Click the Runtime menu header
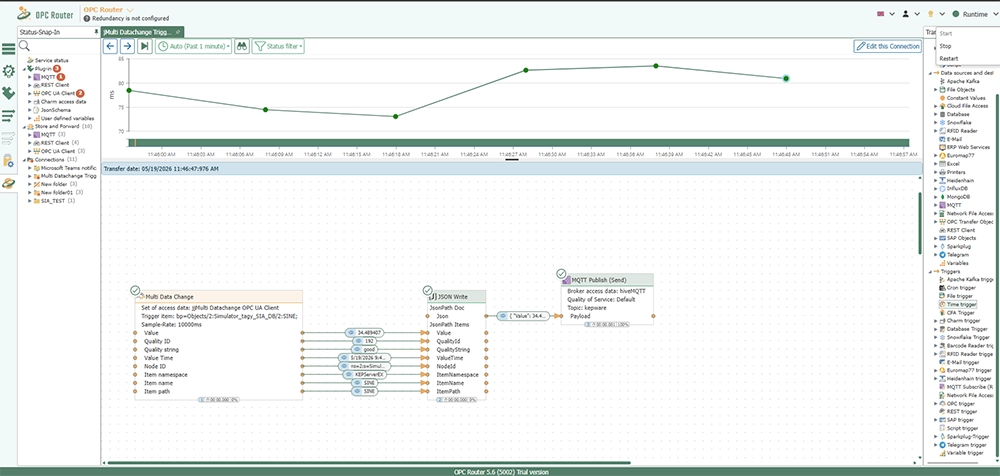Screen dimensions: 1000x476 tap(975, 13)
